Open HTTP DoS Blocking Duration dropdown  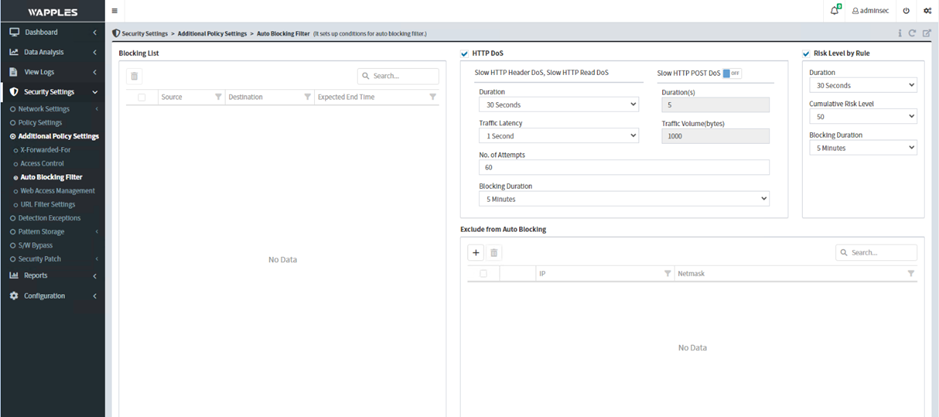click(624, 199)
